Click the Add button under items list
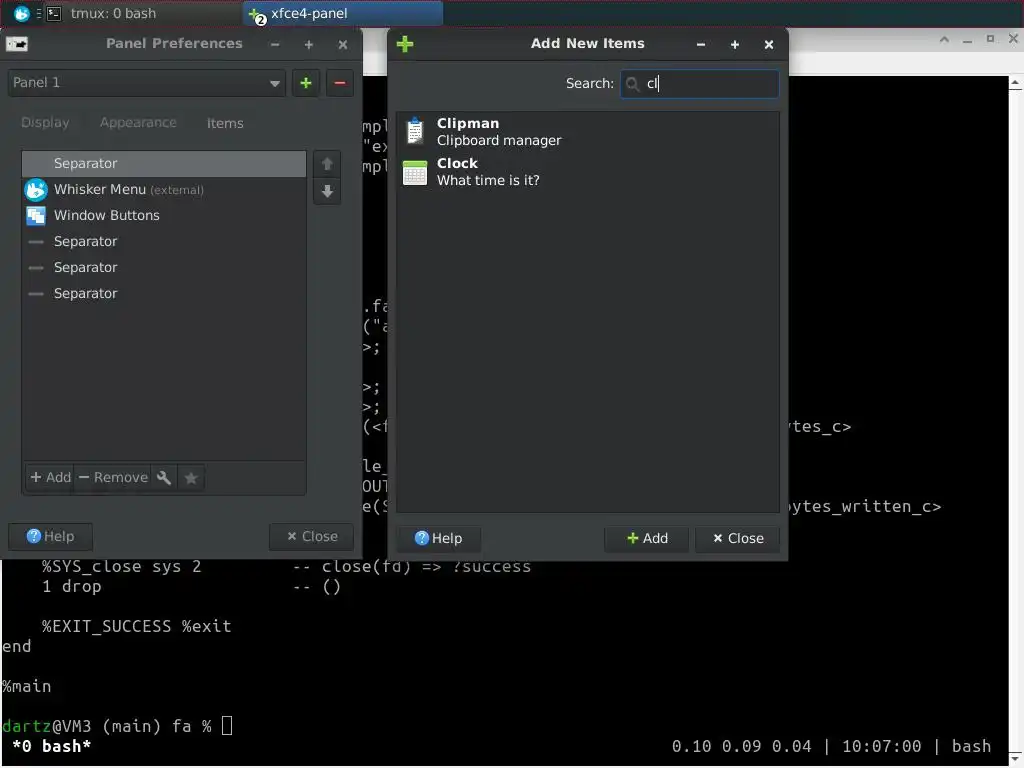Screen dimensions: 1024x768 click(50, 478)
